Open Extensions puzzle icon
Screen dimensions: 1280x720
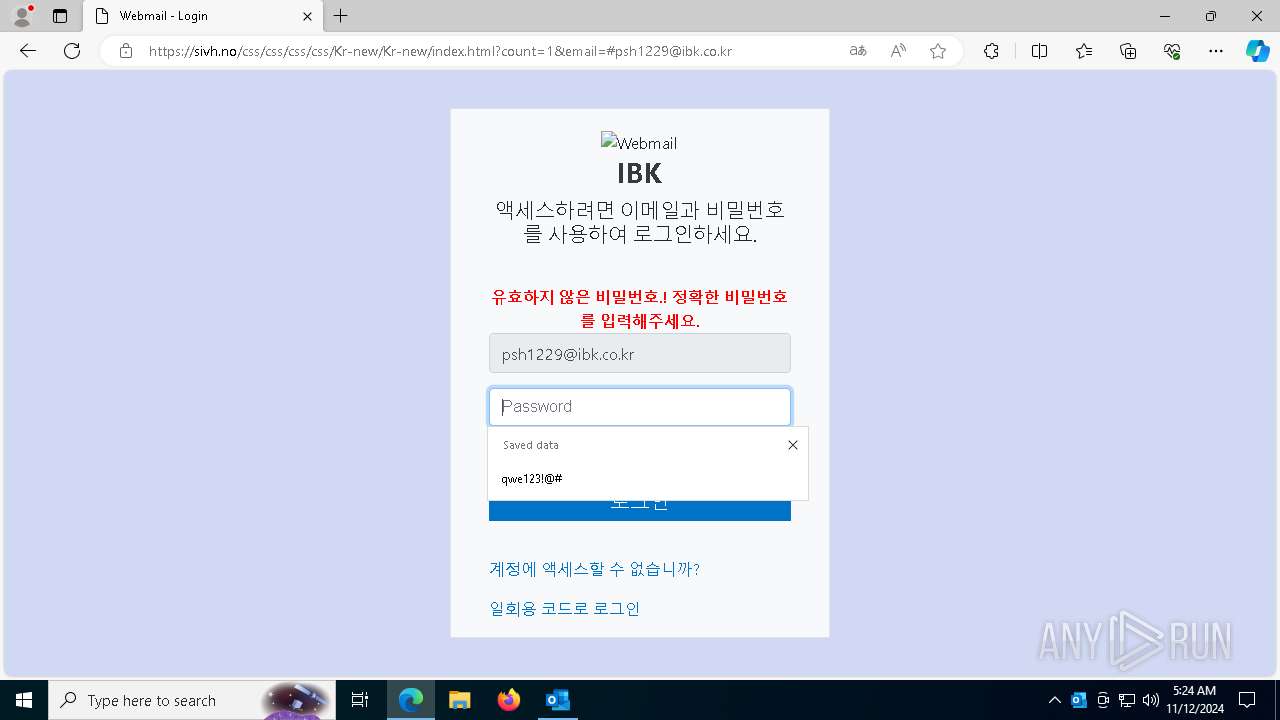click(991, 51)
